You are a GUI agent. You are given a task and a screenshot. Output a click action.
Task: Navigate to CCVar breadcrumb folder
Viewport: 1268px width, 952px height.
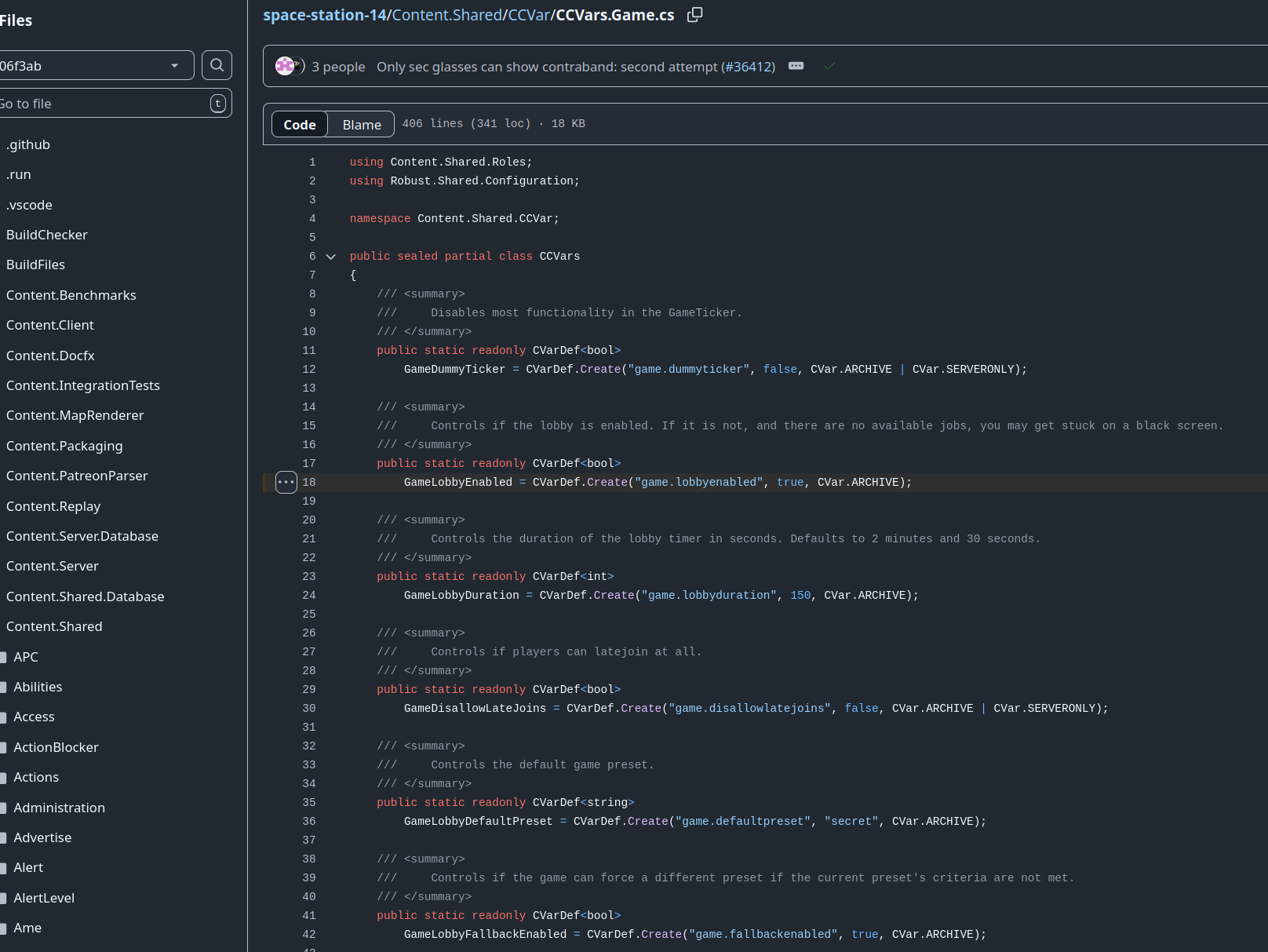[x=529, y=15]
